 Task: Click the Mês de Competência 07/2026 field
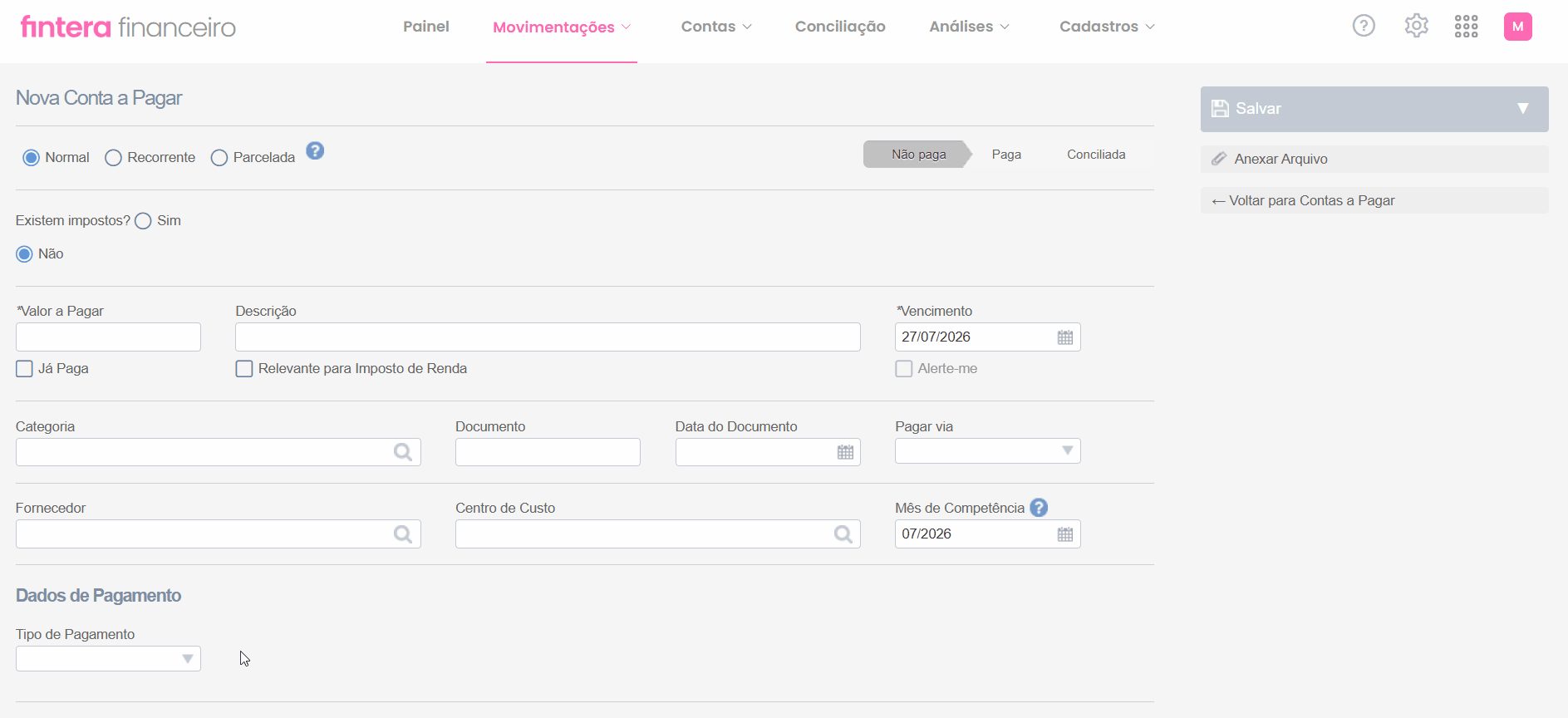point(987,534)
